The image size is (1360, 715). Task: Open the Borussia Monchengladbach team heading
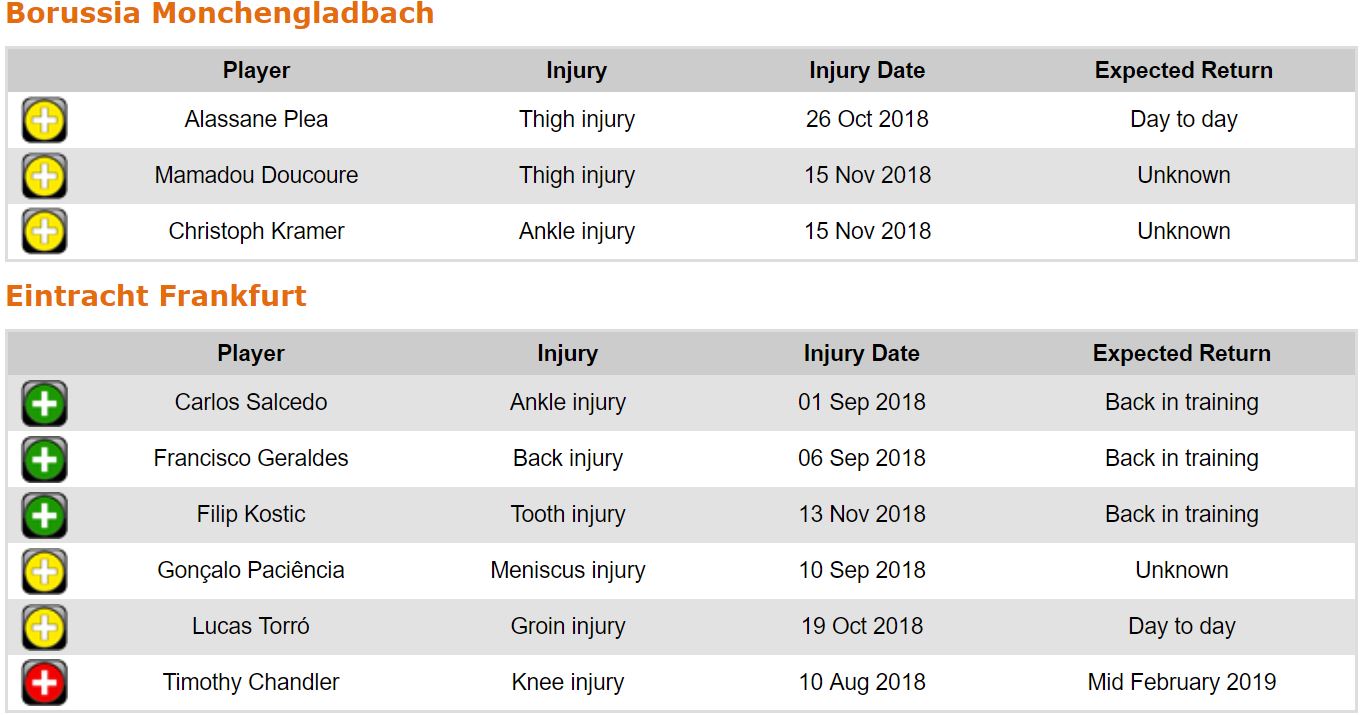point(220,14)
